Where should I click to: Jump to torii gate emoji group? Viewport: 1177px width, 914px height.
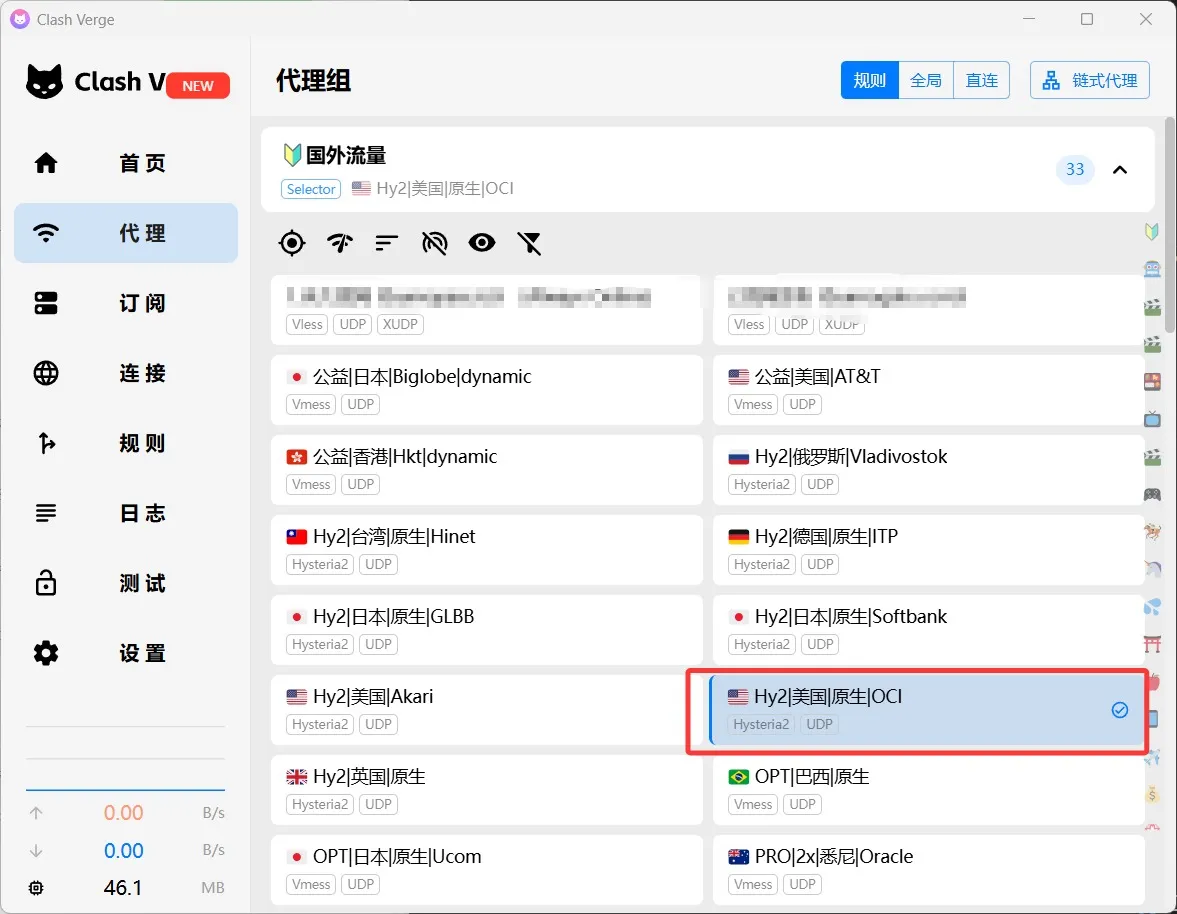coord(1152,644)
